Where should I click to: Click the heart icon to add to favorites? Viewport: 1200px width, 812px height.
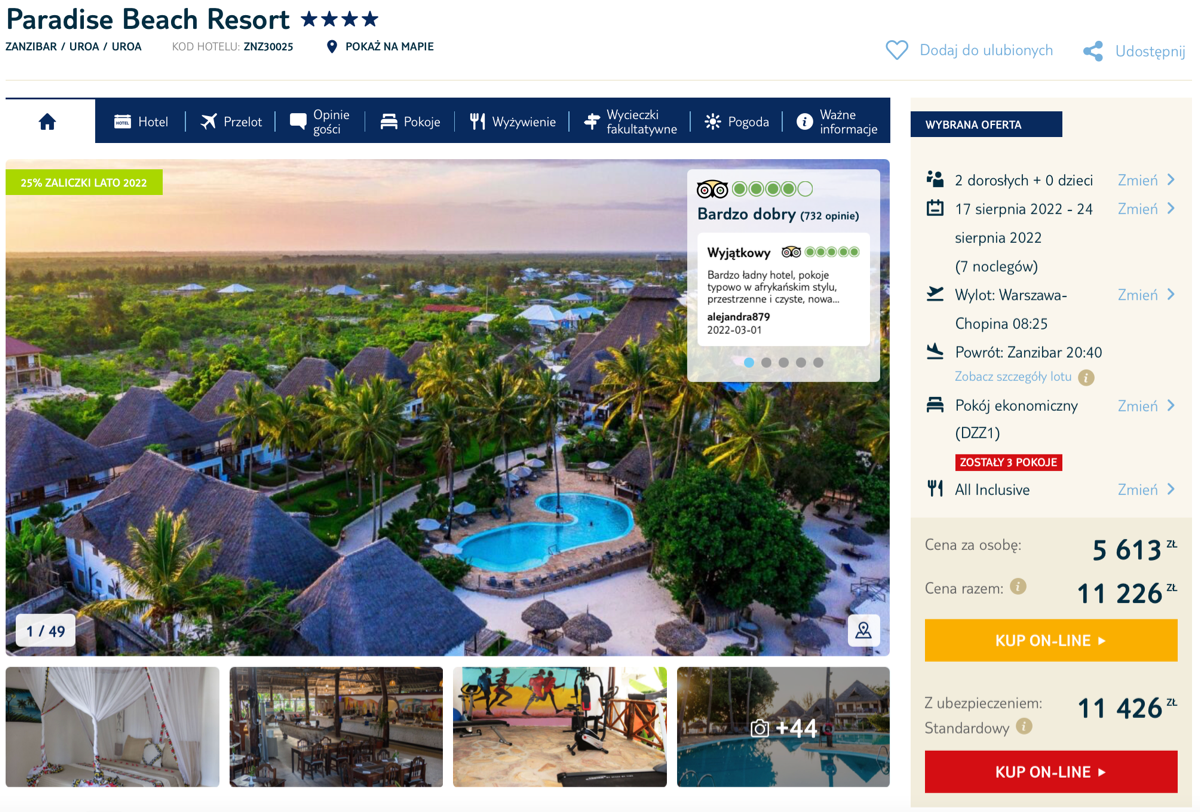897,50
